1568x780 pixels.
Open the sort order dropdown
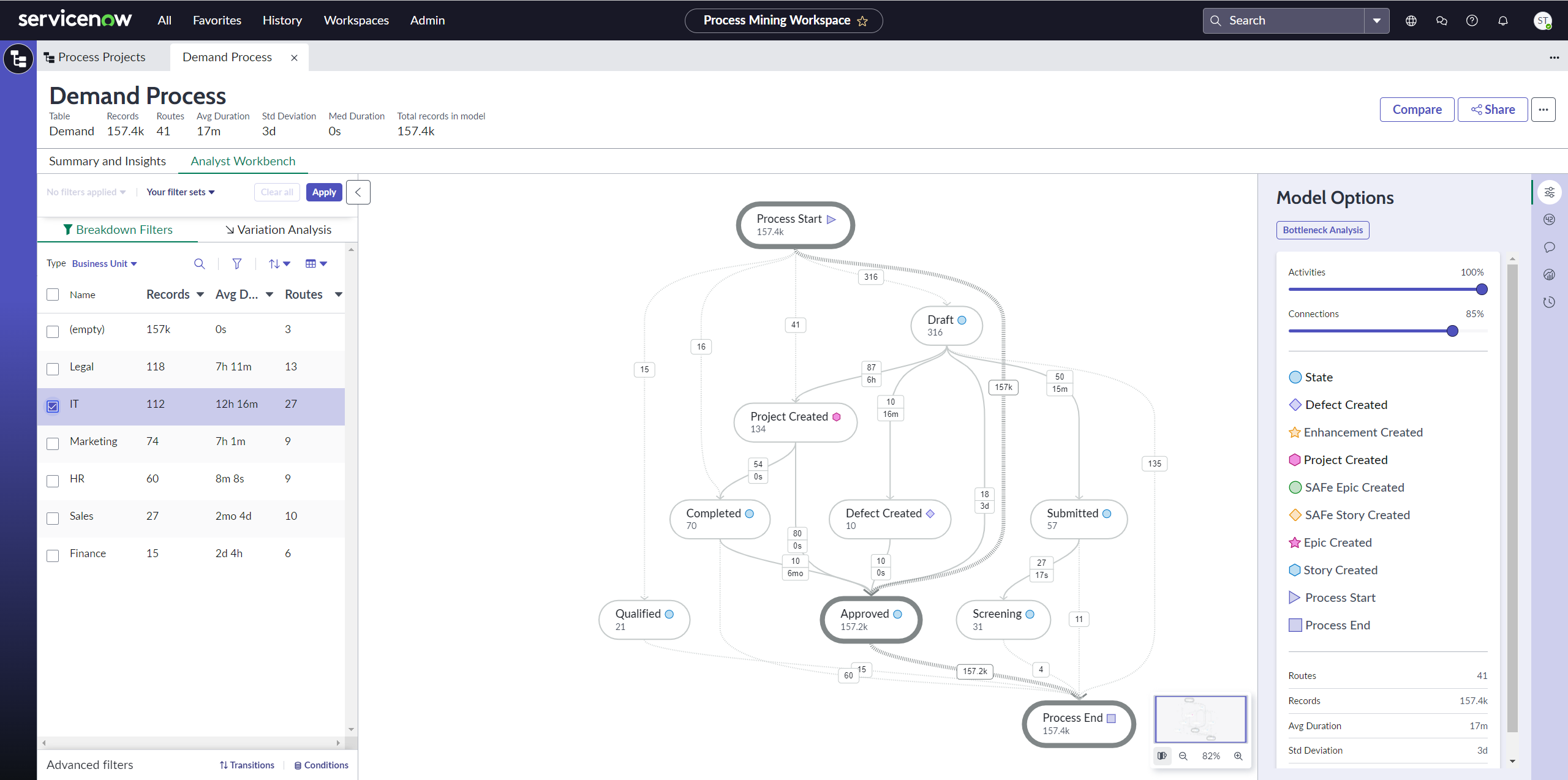pyautogui.click(x=279, y=264)
